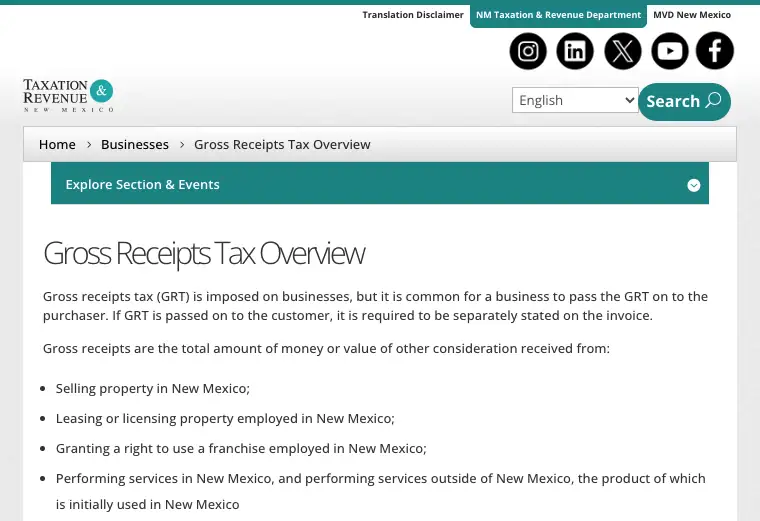Open the Translation Disclaimer link
The width and height of the screenshot is (760, 521).
413,15
